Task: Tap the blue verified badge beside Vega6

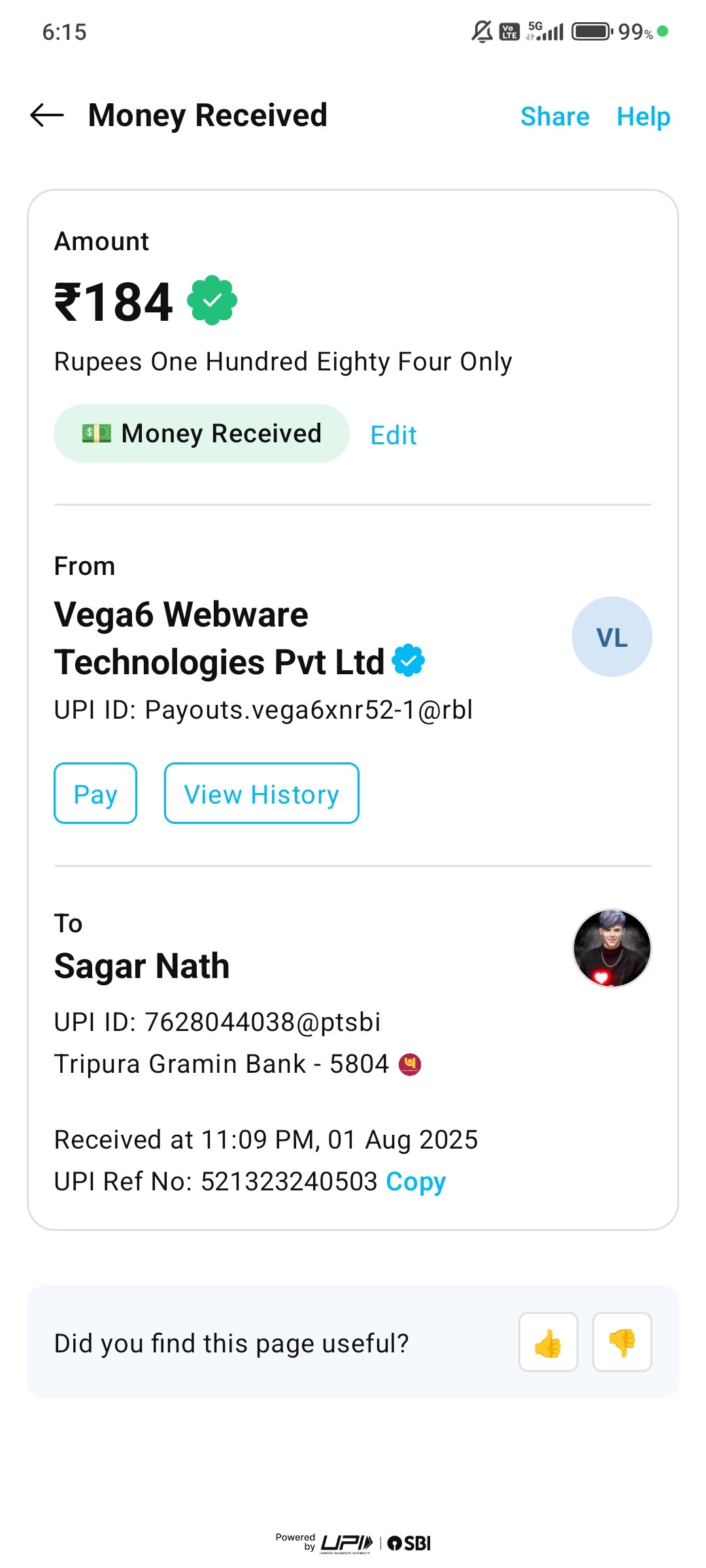Action: tap(409, 661)
